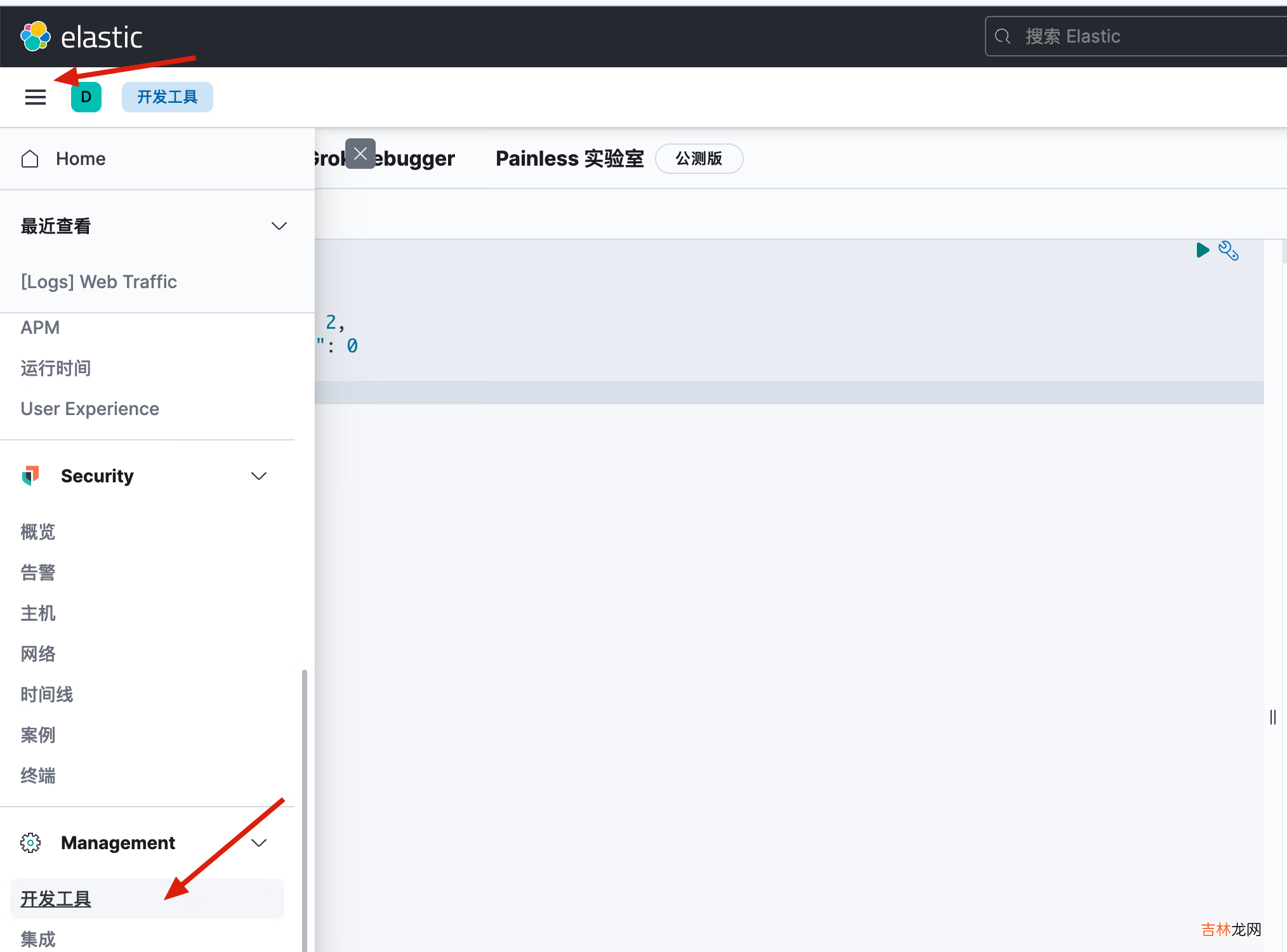Open Security 告警 page
The width and height of the screenshot is (1287, 952).
tap(38, 572)
